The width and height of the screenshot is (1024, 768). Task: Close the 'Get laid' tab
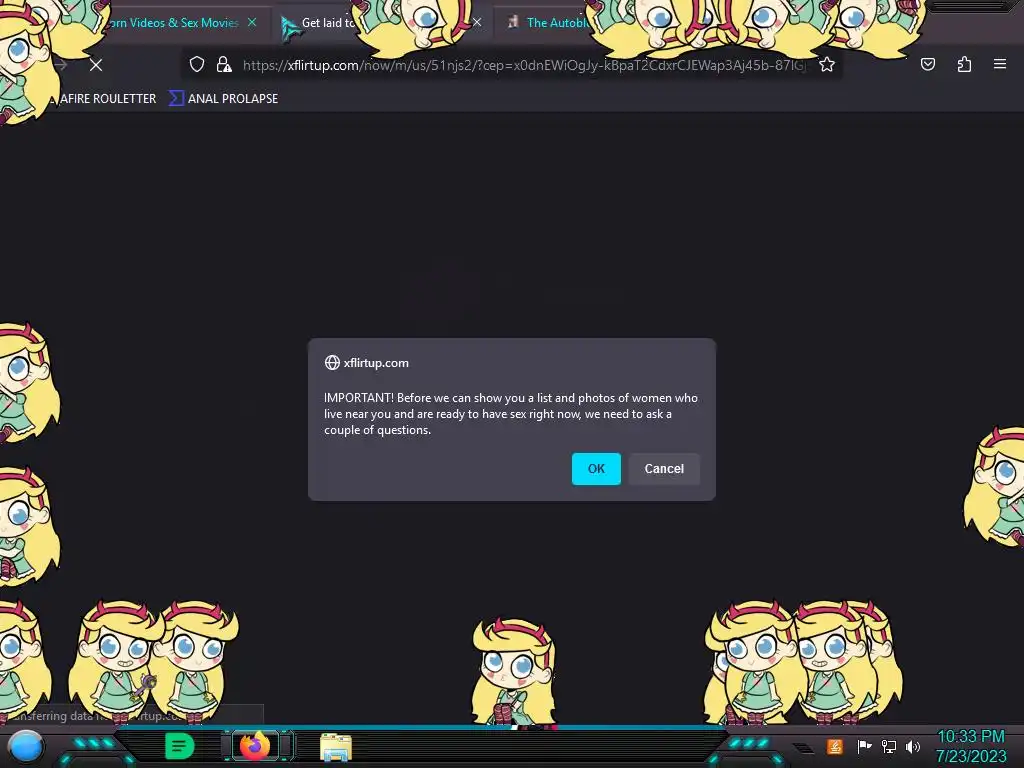[x=477, y=22]
